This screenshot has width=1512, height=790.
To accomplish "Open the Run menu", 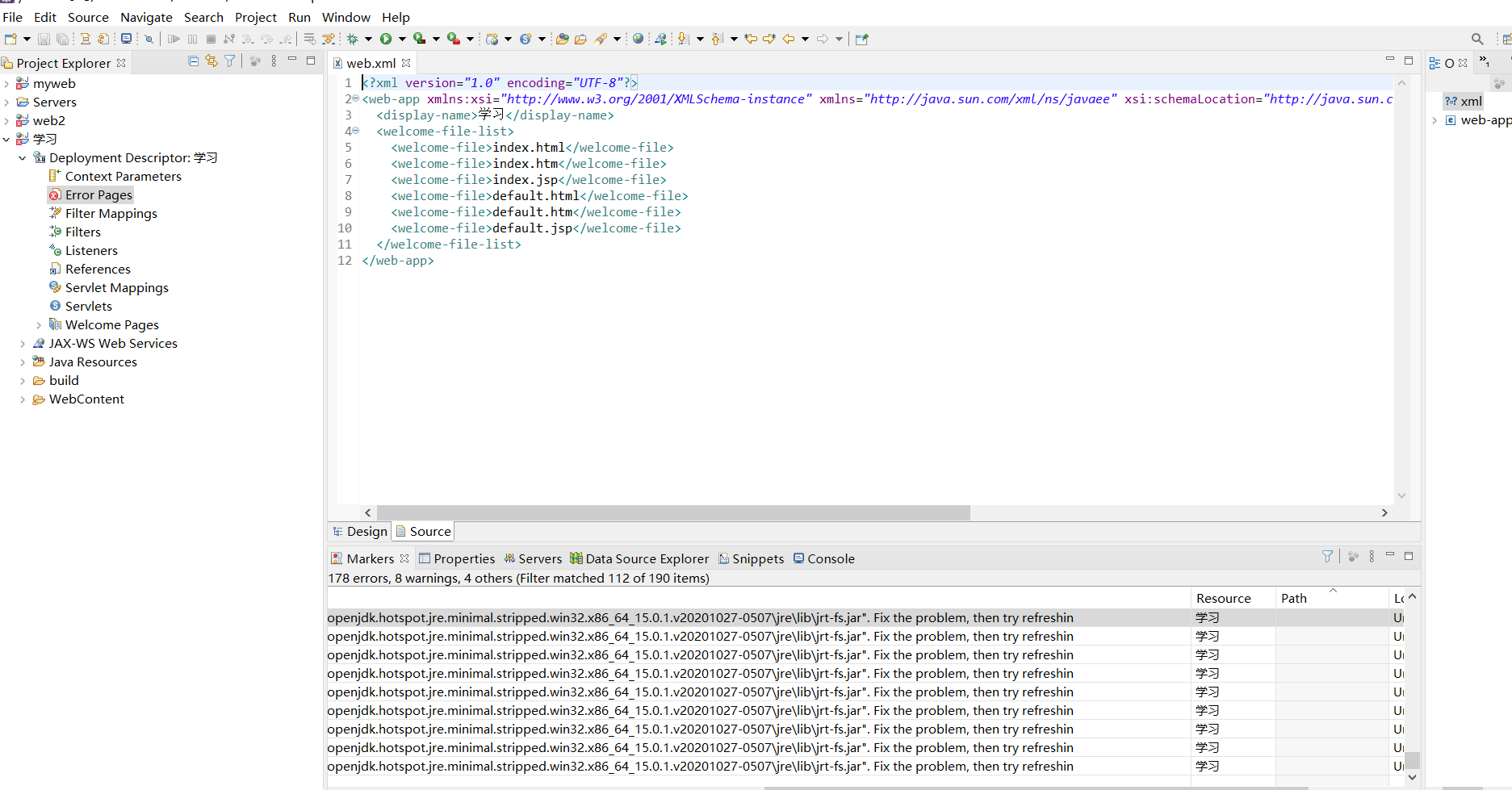I will [x=299, y=17].
